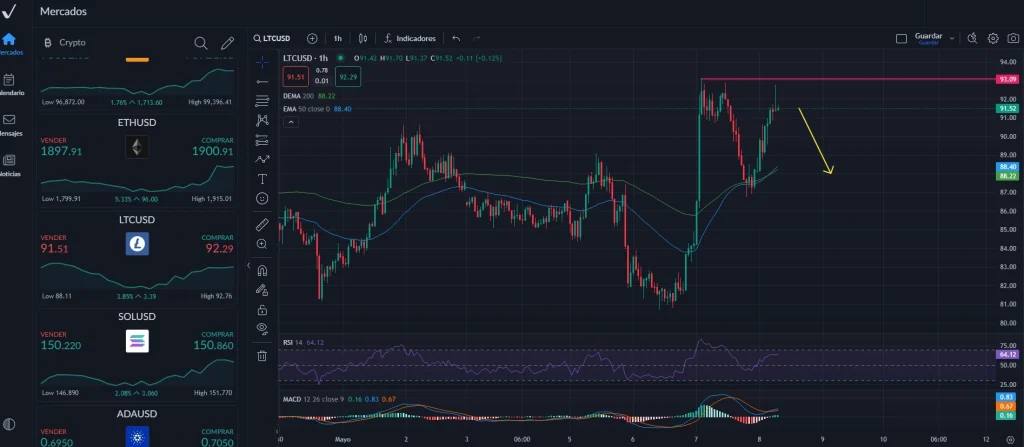Open time axis settings gear at bottom right
1024x447 pixels.
1012,440
